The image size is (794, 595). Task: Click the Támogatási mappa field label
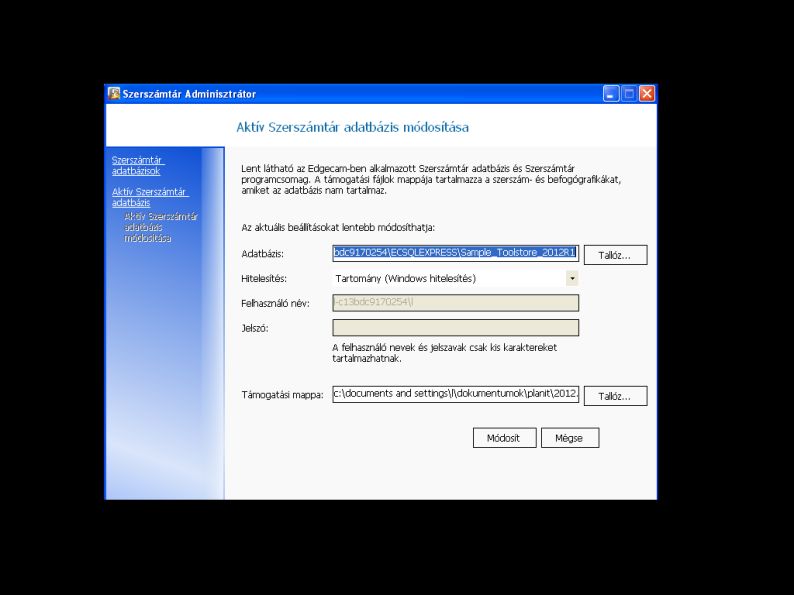pyautogui.click(x=282, y=395)
